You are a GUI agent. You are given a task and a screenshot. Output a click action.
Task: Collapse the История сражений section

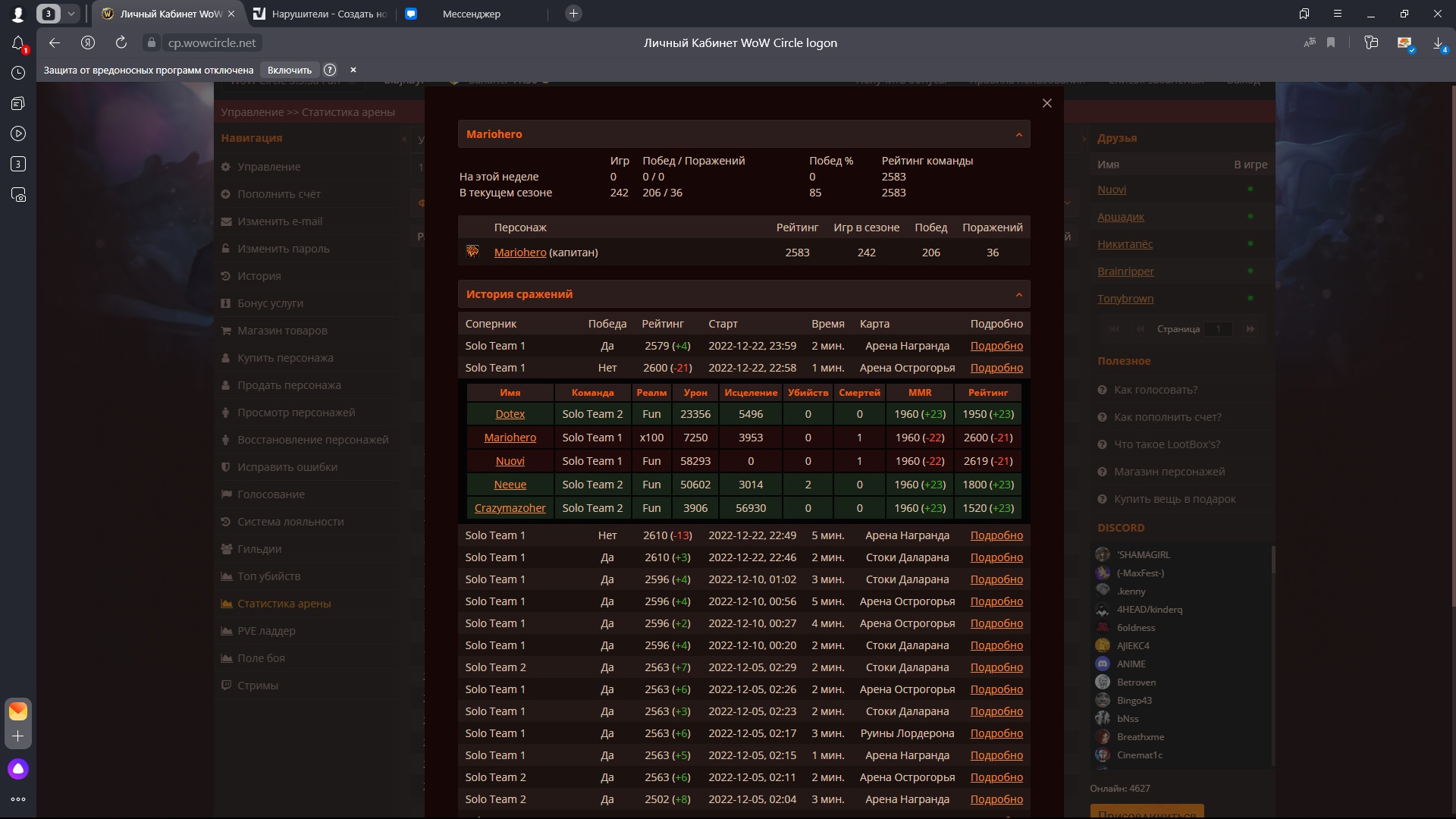(1018, 295)
